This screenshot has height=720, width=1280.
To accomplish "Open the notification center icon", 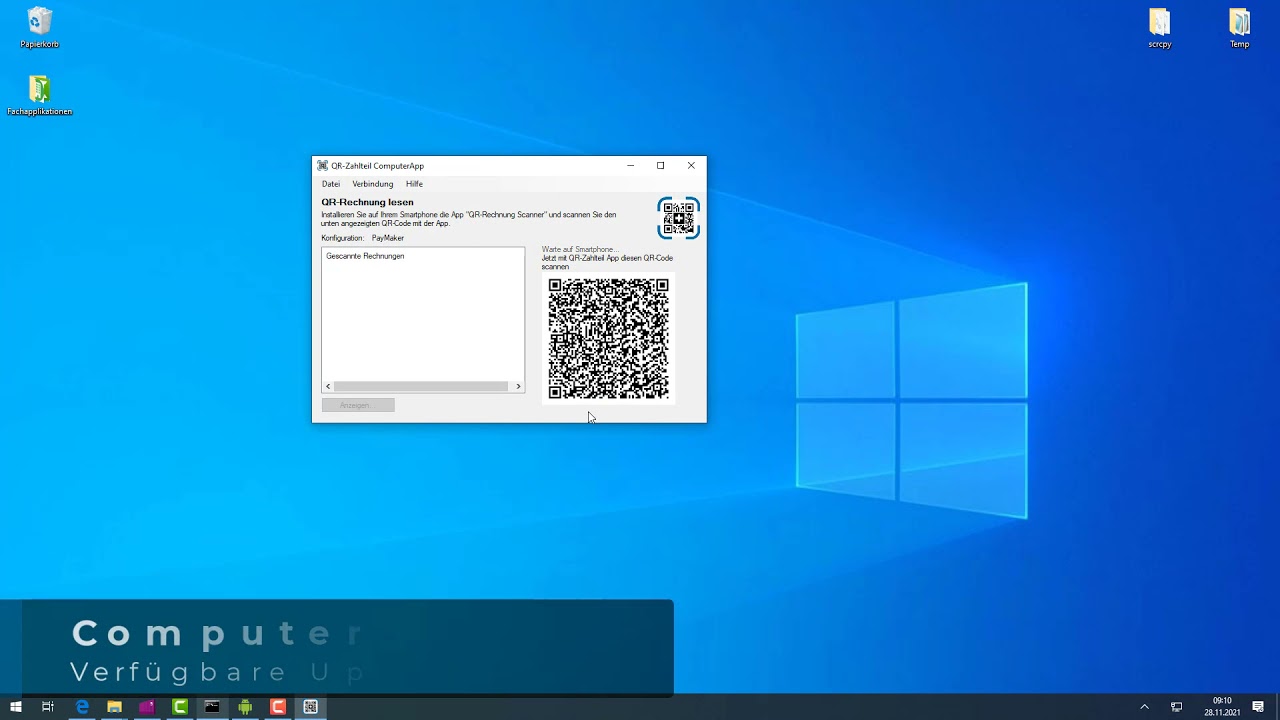I will pyautogui.click(x=1258, y=707).
